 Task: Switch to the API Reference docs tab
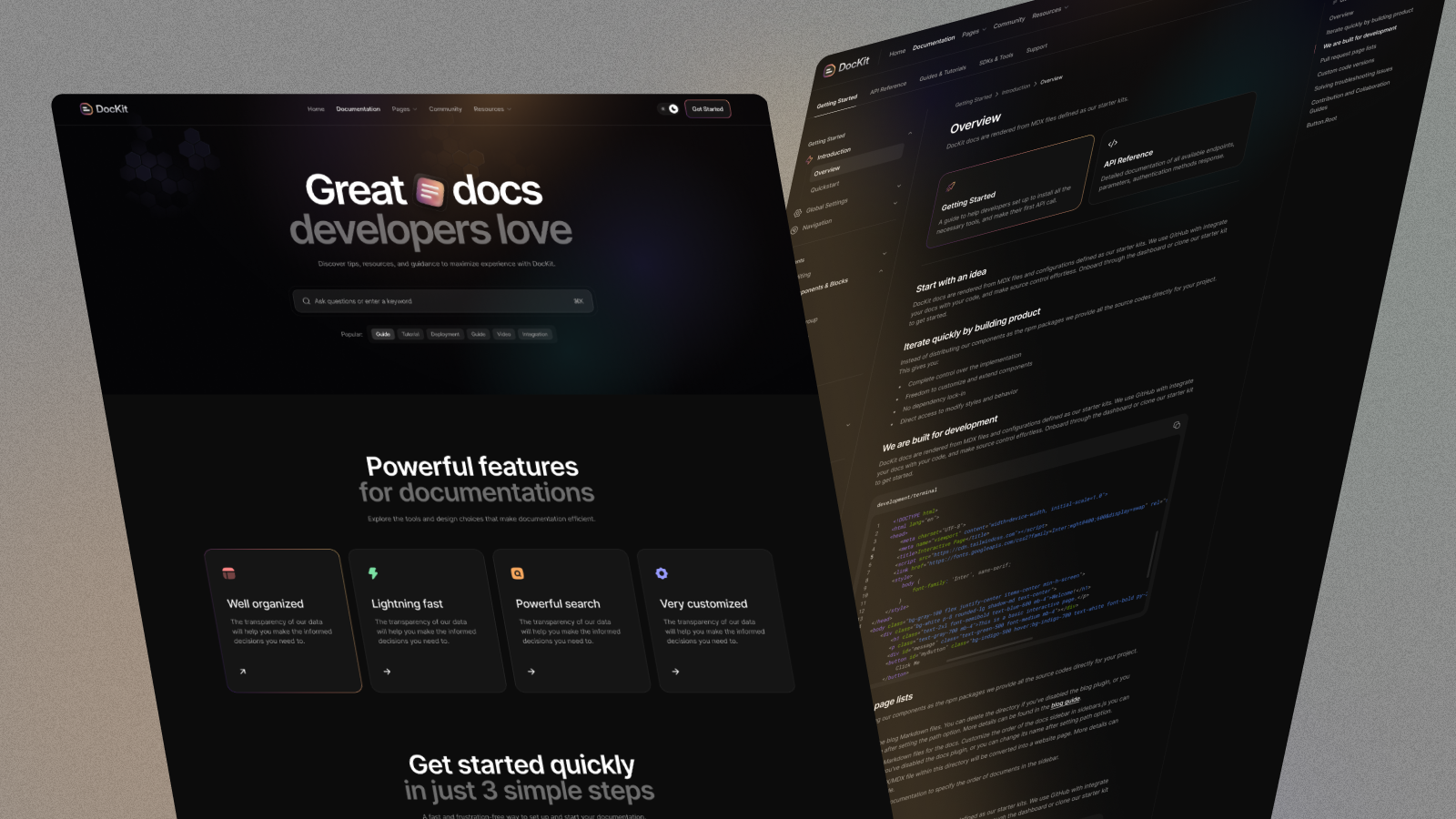[x=888, y=87]
